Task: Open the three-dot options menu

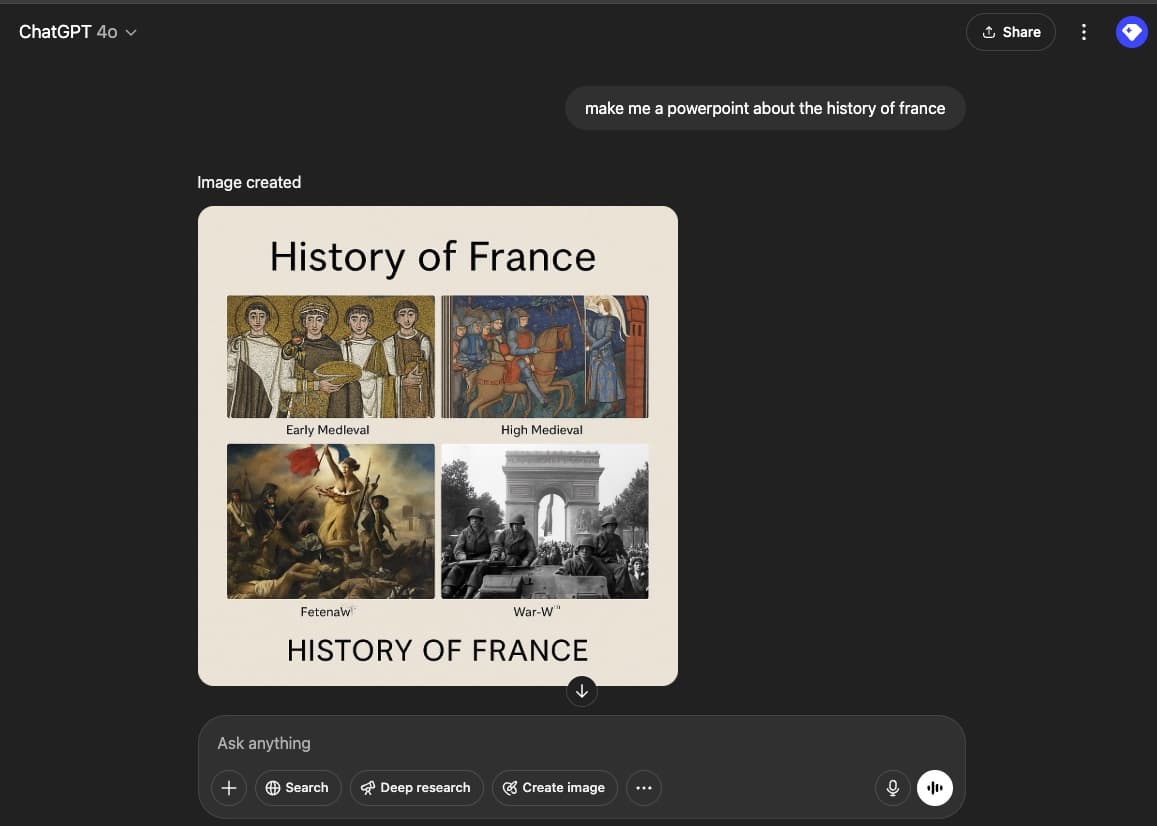Action: click(1084, 31)
